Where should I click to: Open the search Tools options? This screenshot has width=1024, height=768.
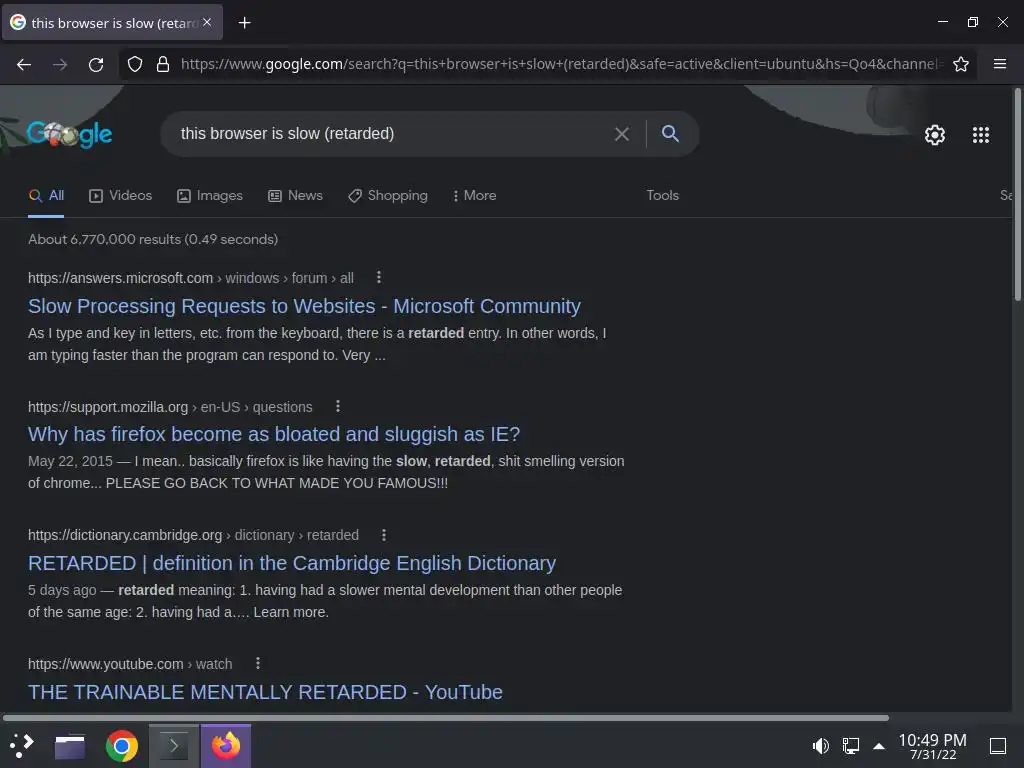point(662,195)
